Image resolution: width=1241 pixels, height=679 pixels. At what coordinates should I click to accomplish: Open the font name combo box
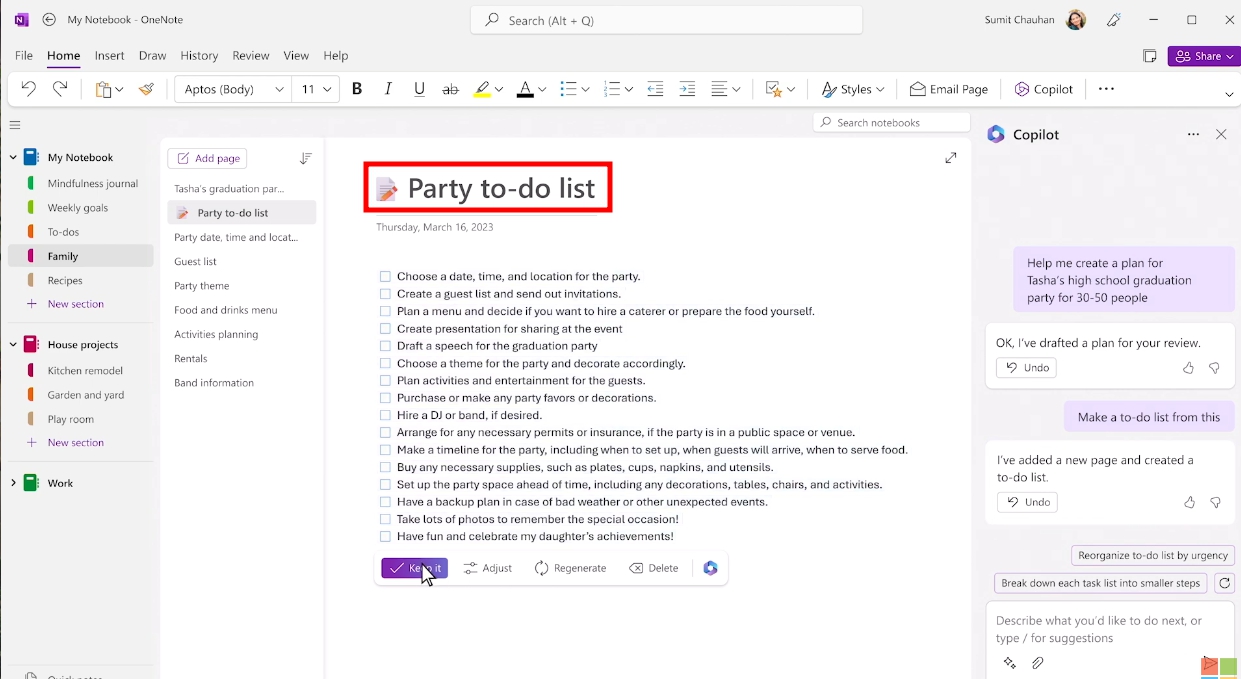[233, 89]
